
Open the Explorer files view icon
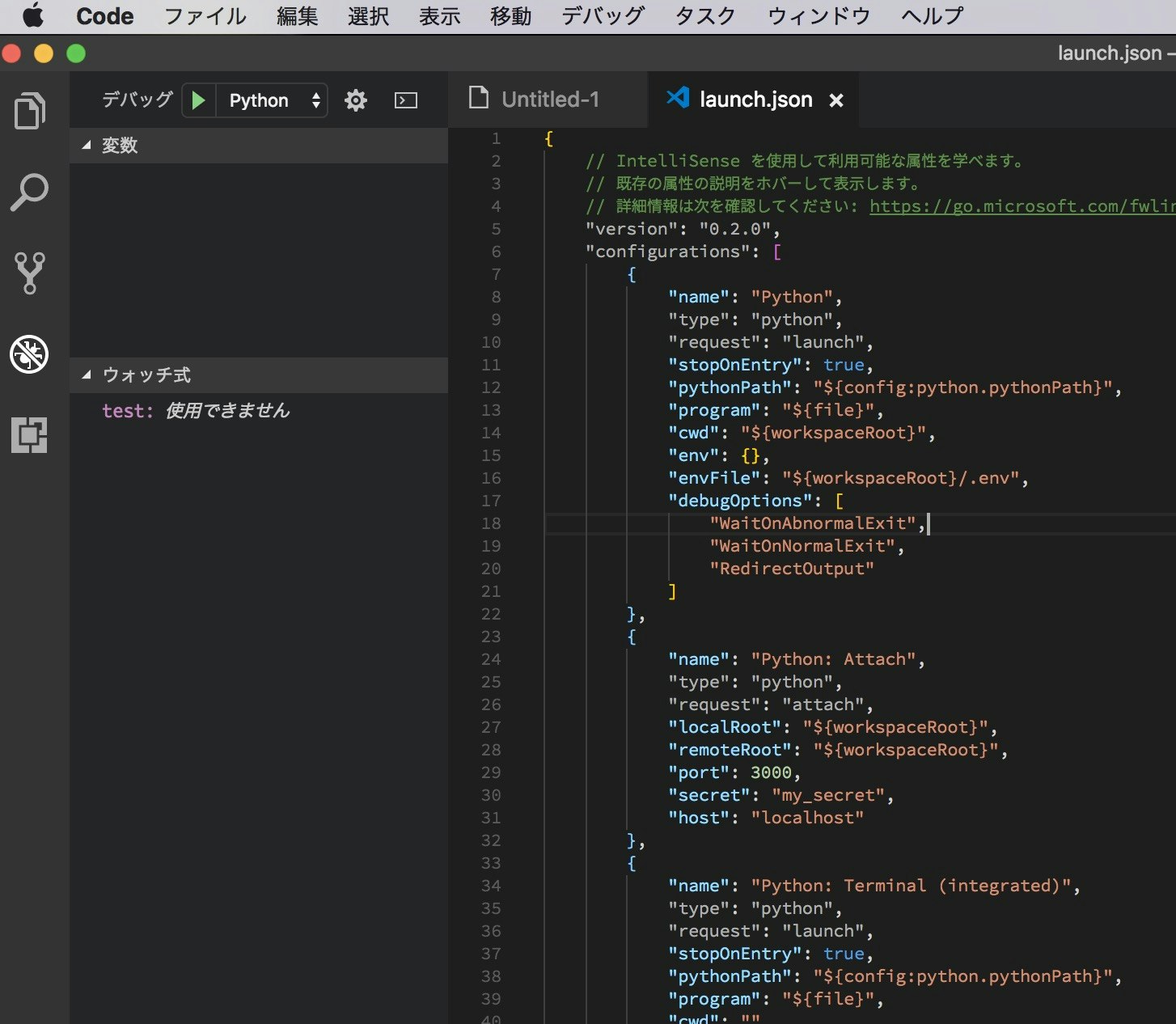click(x=30, y=111)
